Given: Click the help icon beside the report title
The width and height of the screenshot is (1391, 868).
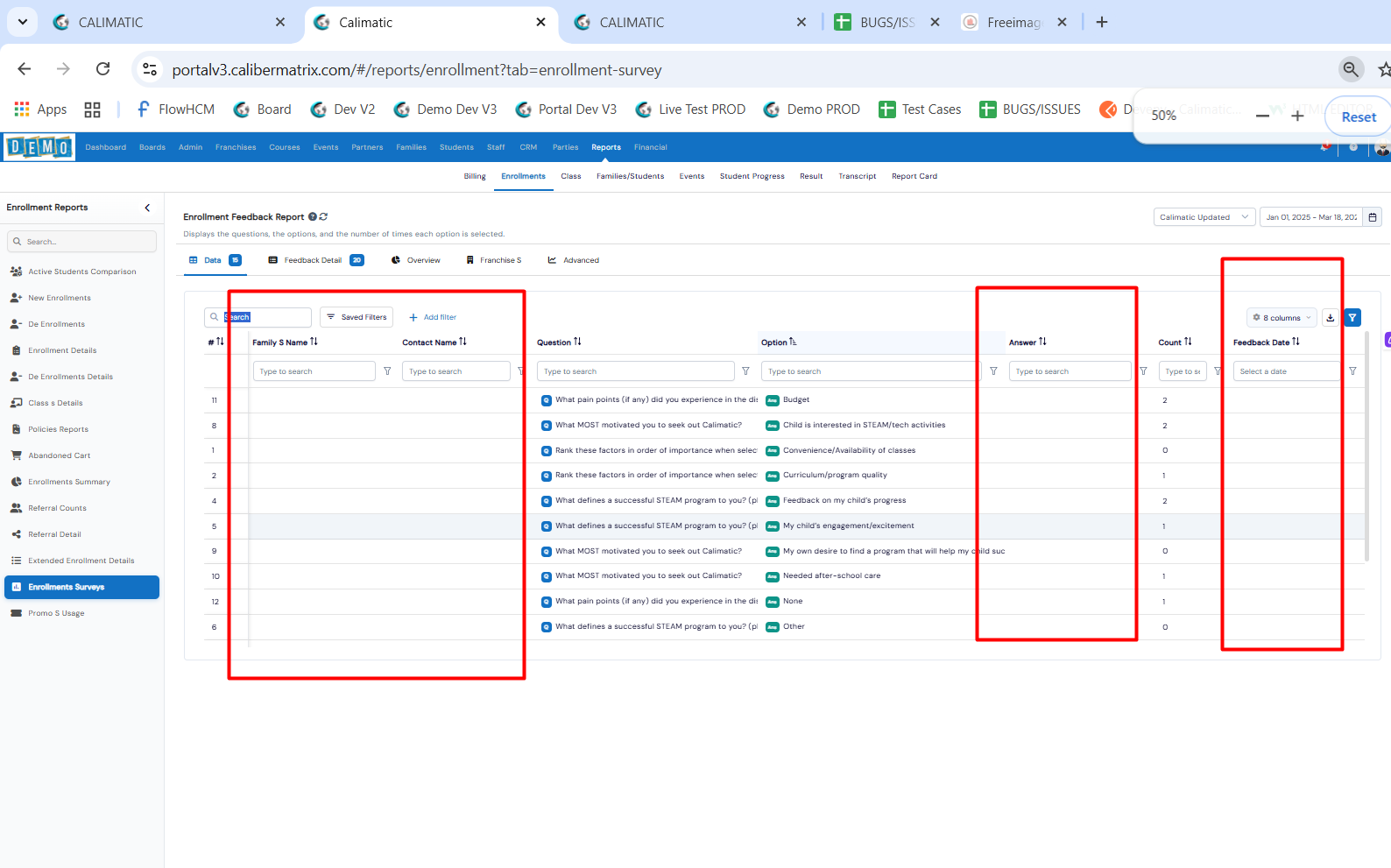Looking at the screenshot, I should [313, 217].
